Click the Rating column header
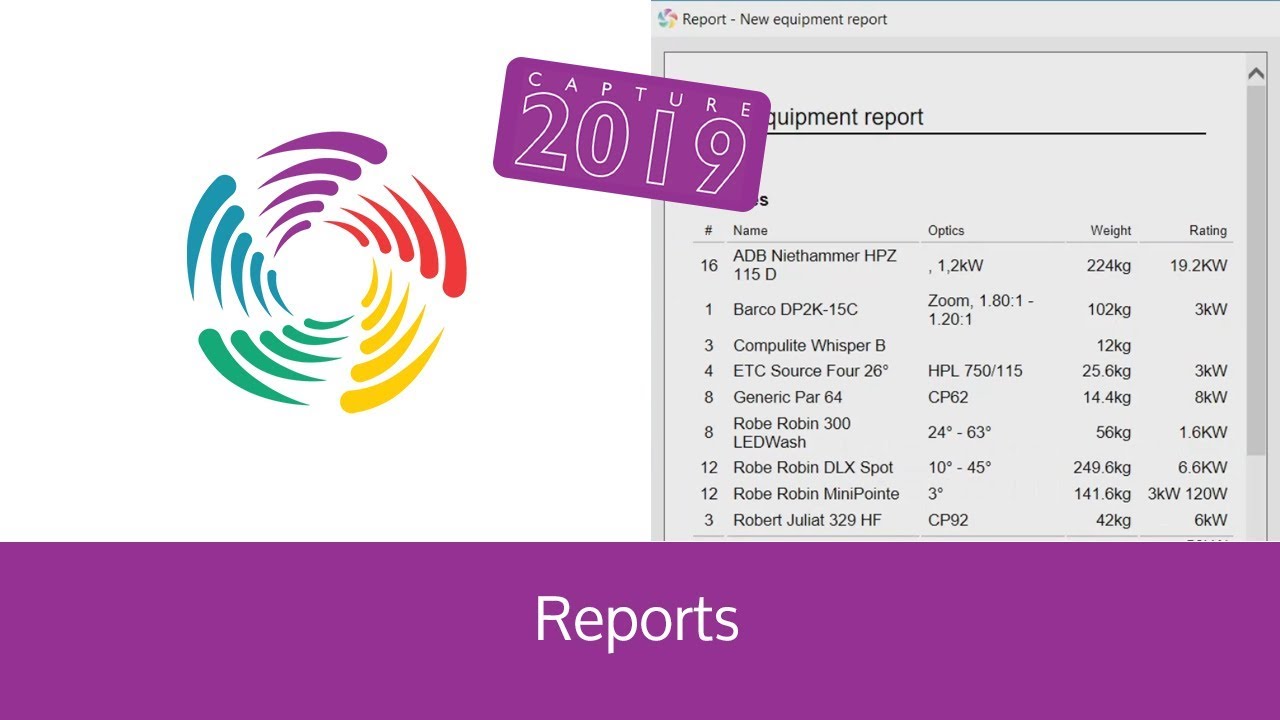The height and width of the screenshot is (720, 1280). (1208, 230)
